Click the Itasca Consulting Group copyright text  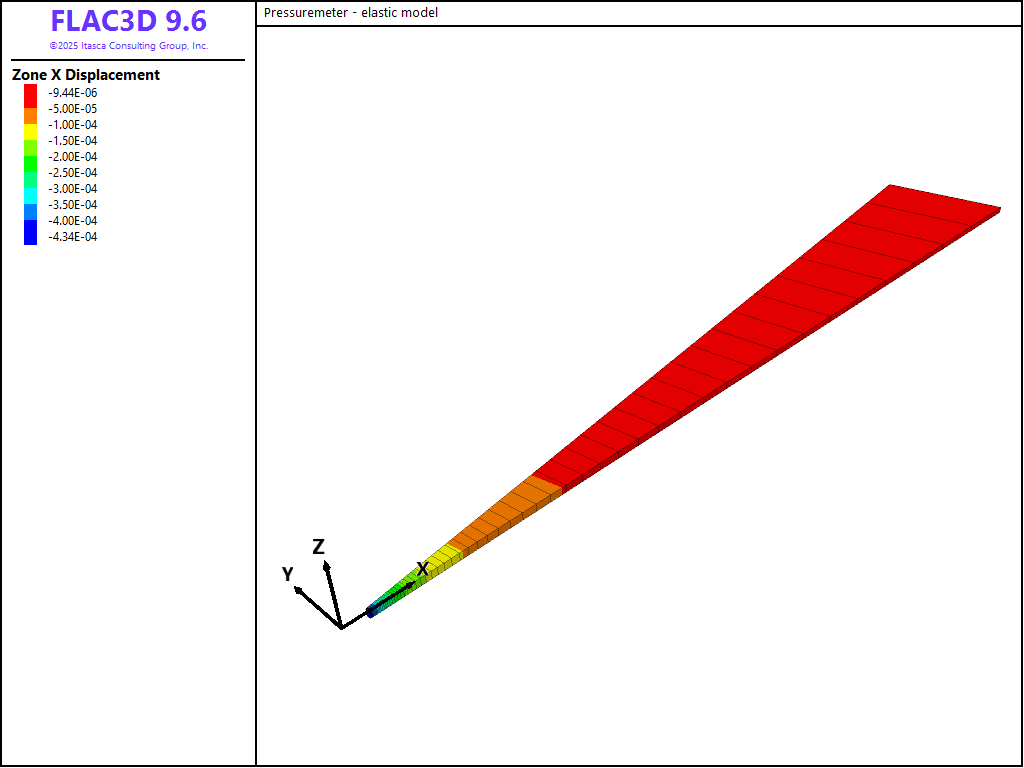coord(128,46)
